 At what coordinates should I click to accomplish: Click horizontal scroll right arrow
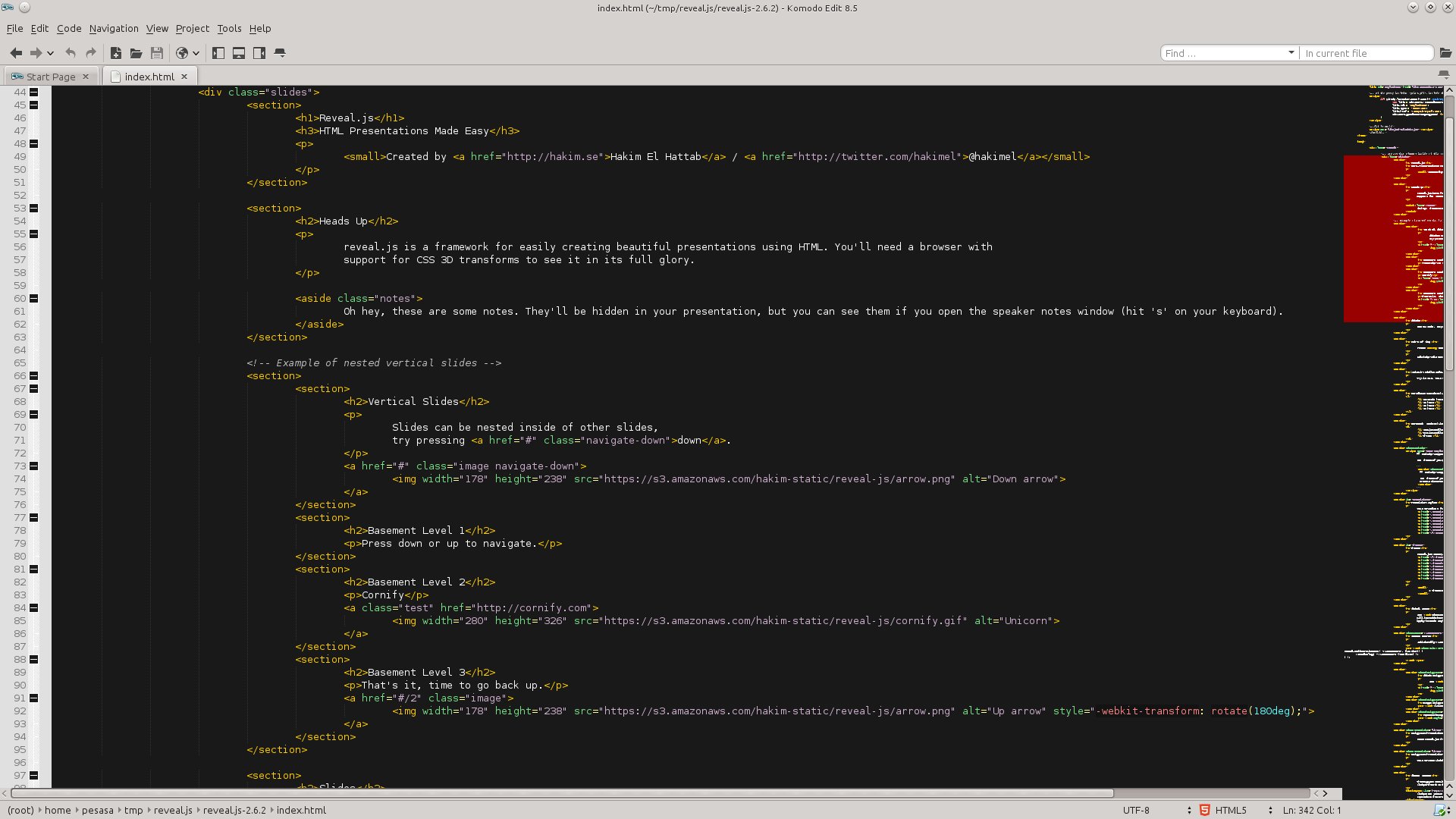(1326, 793)
